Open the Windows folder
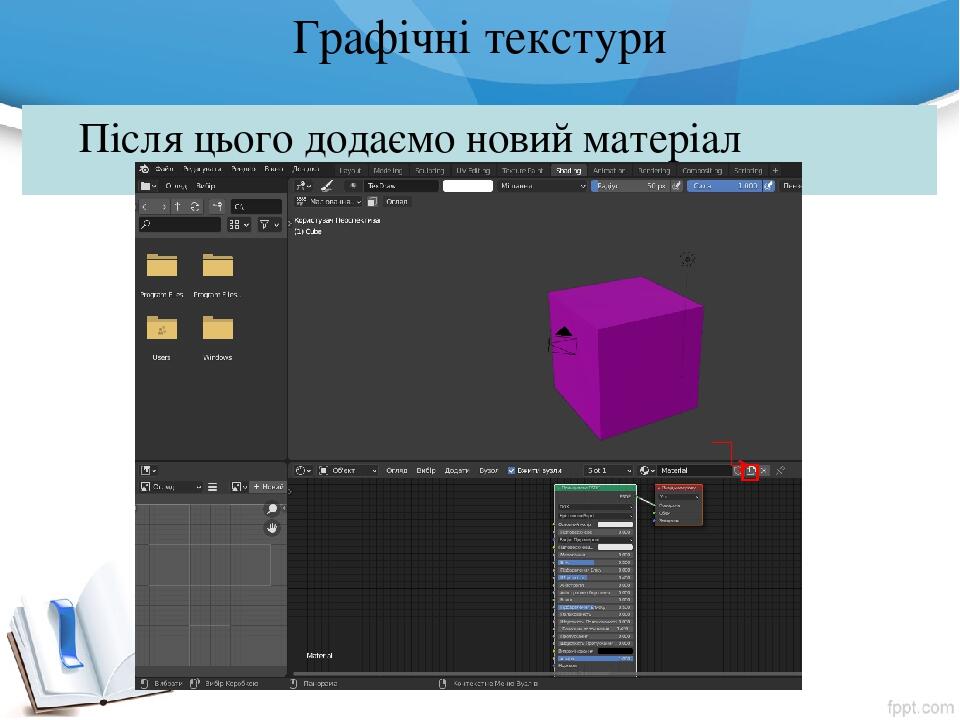This screenshot has width=960, height=720. (x=217, y=337)
